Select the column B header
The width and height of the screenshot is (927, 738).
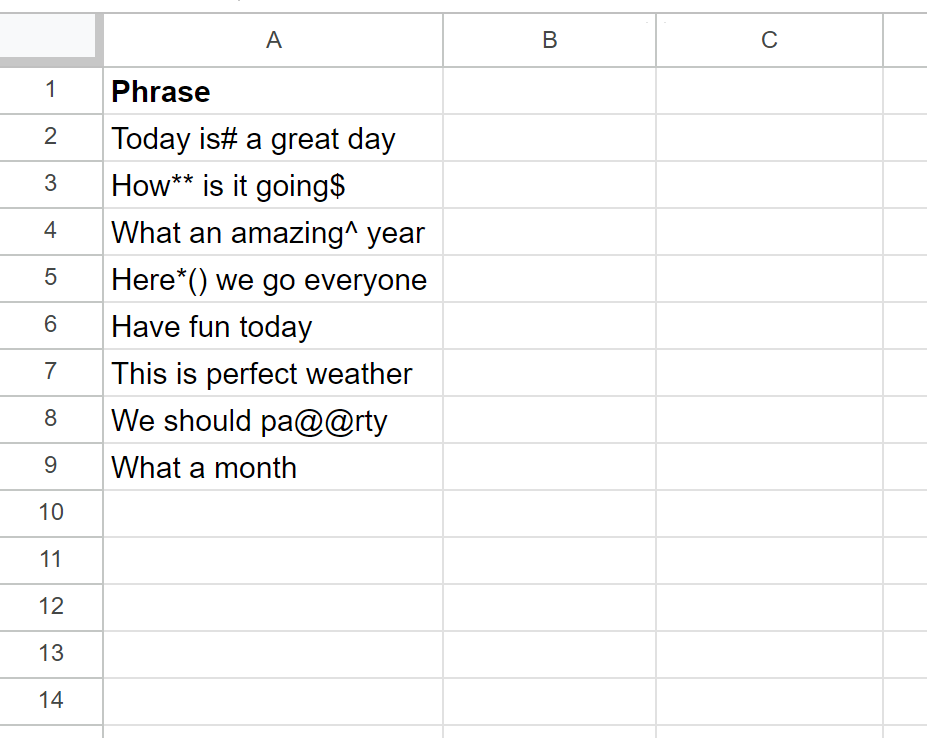click(549, 40)
